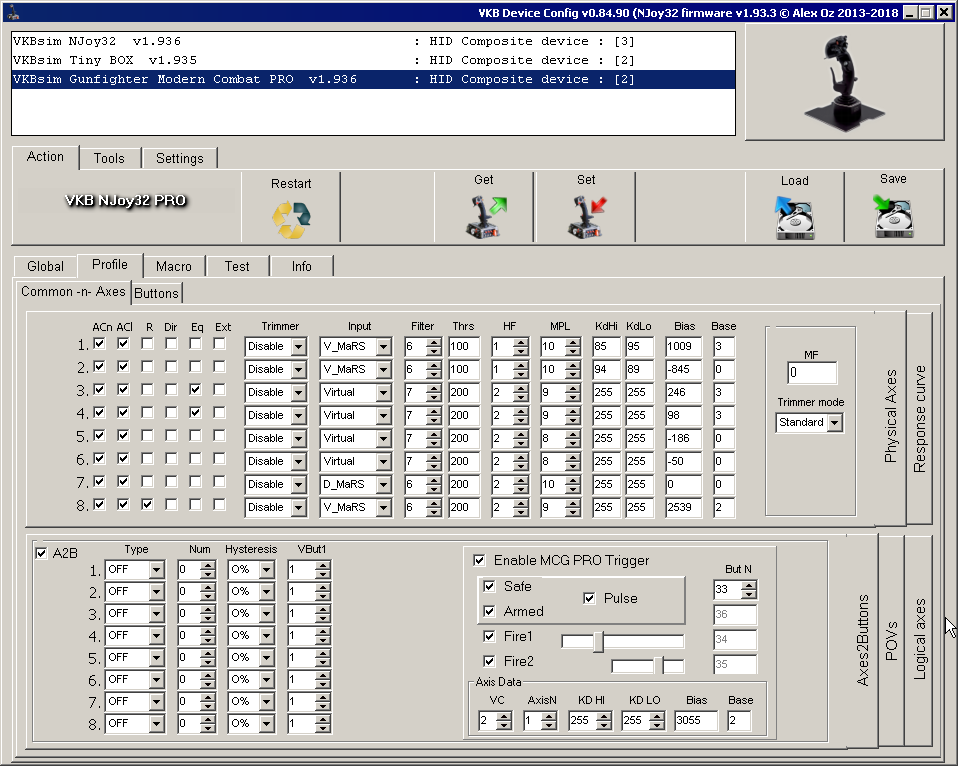Click the joystick device picture

[844, 81]
